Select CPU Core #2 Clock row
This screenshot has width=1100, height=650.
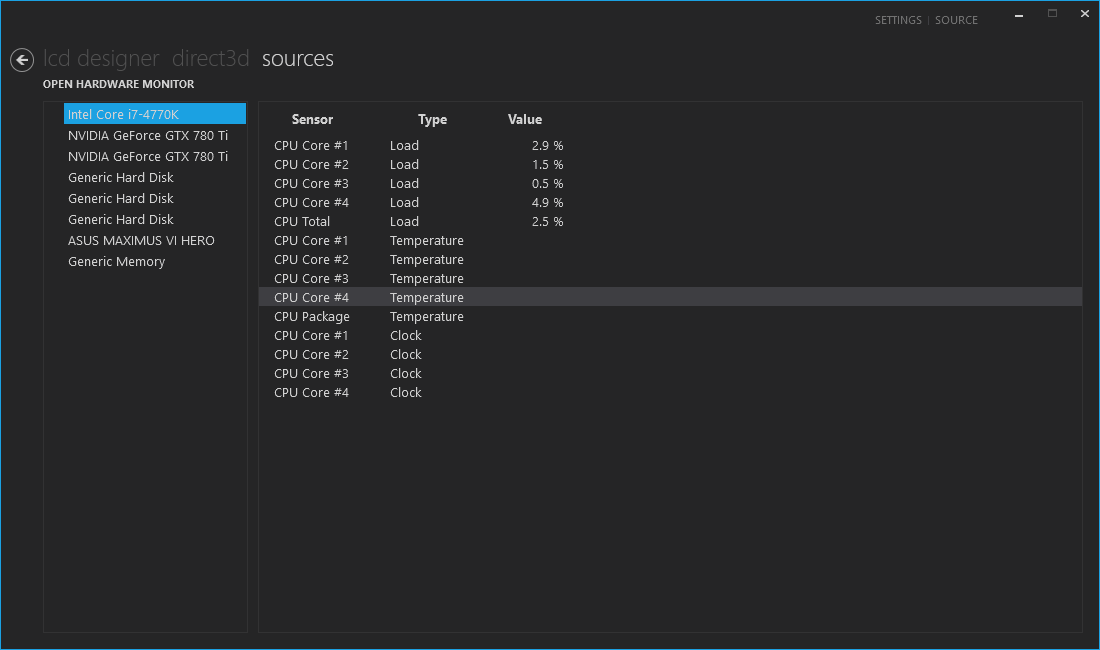(670, 354)
